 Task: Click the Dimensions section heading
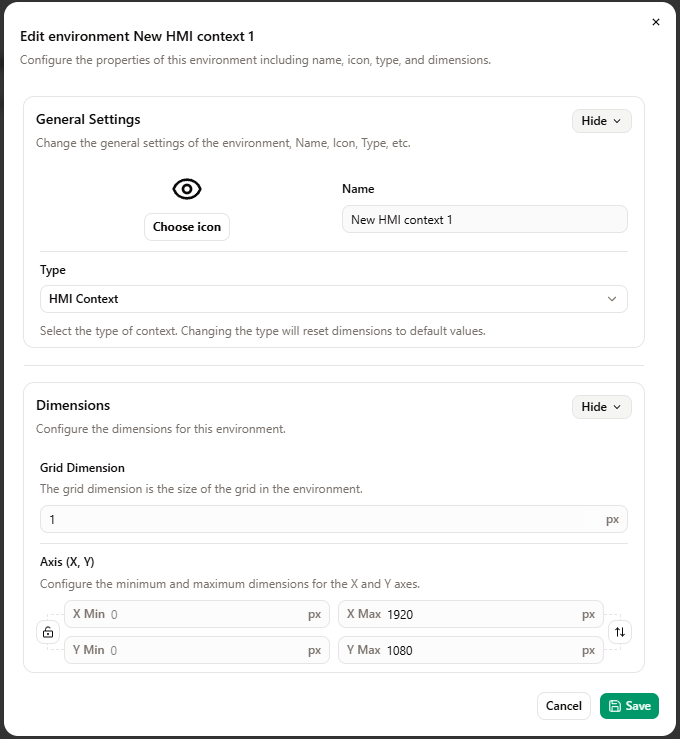73,405
